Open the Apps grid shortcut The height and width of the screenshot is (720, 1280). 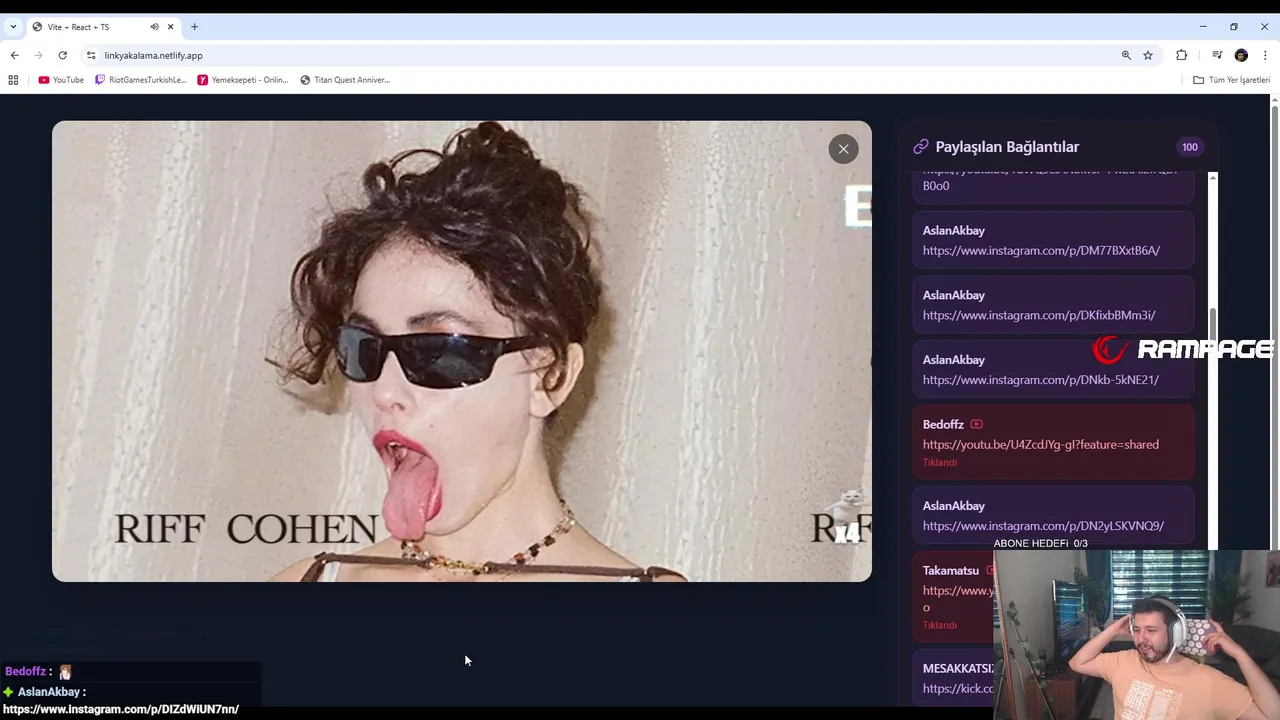point(13,80)
